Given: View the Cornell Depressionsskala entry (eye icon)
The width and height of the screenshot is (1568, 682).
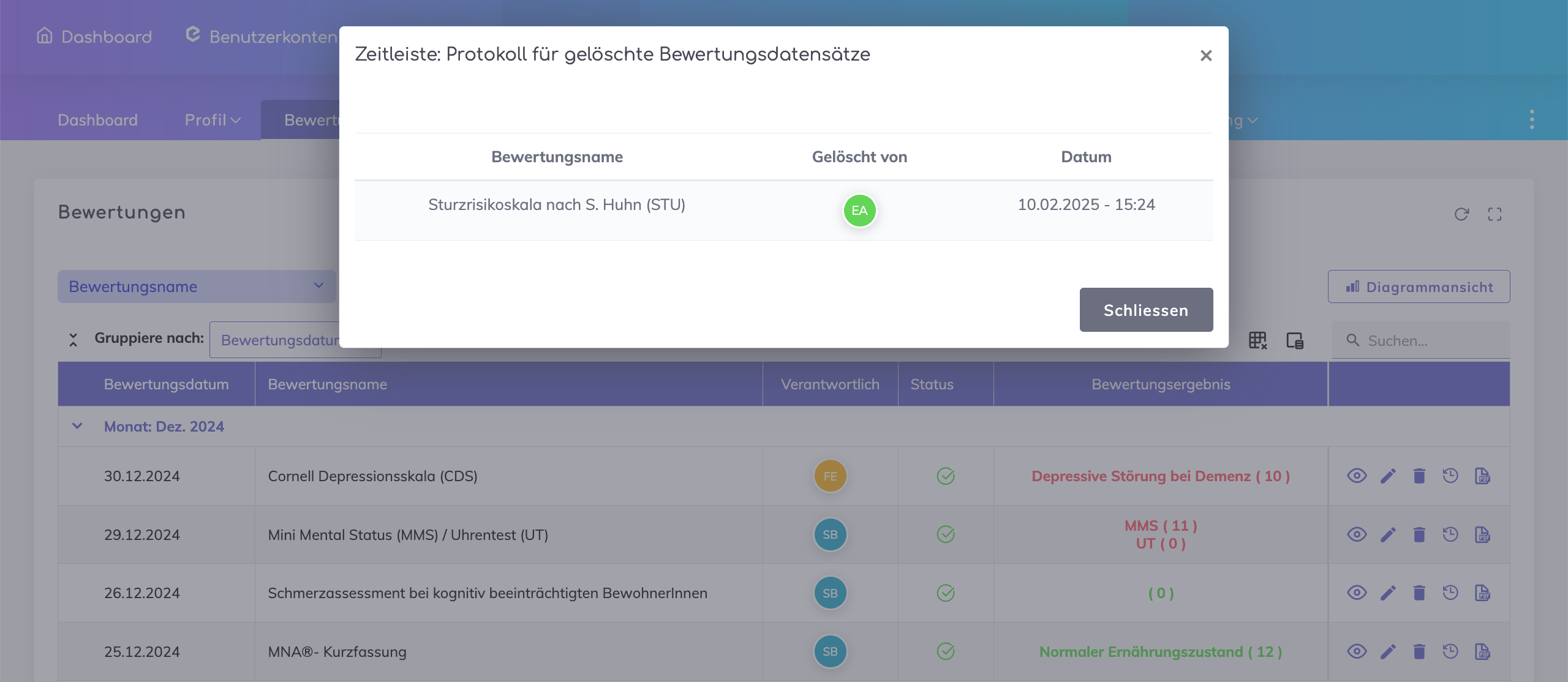Looking at the screenshot, I should [1357, 476].
